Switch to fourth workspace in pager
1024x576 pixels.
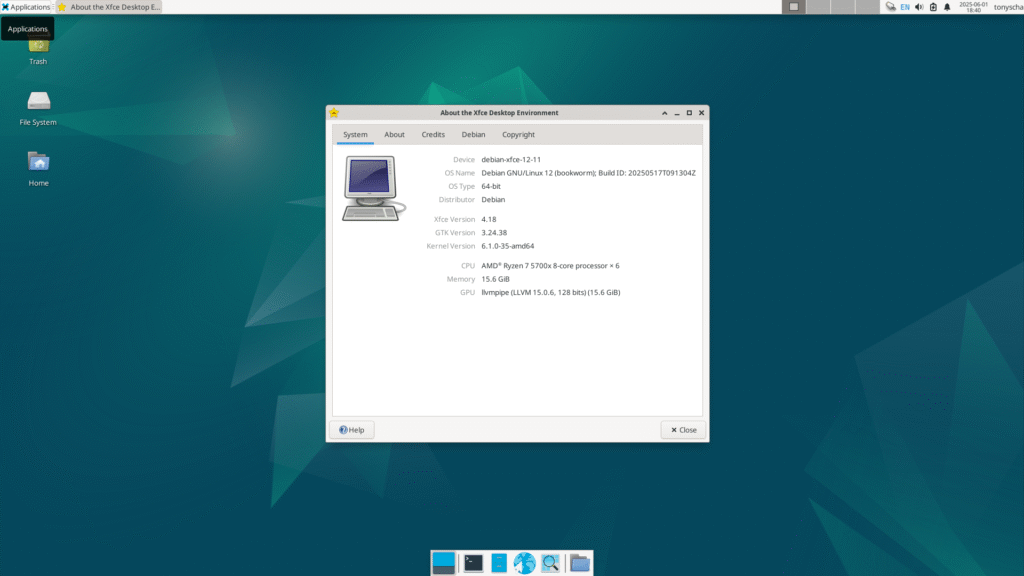pos(867,7)
